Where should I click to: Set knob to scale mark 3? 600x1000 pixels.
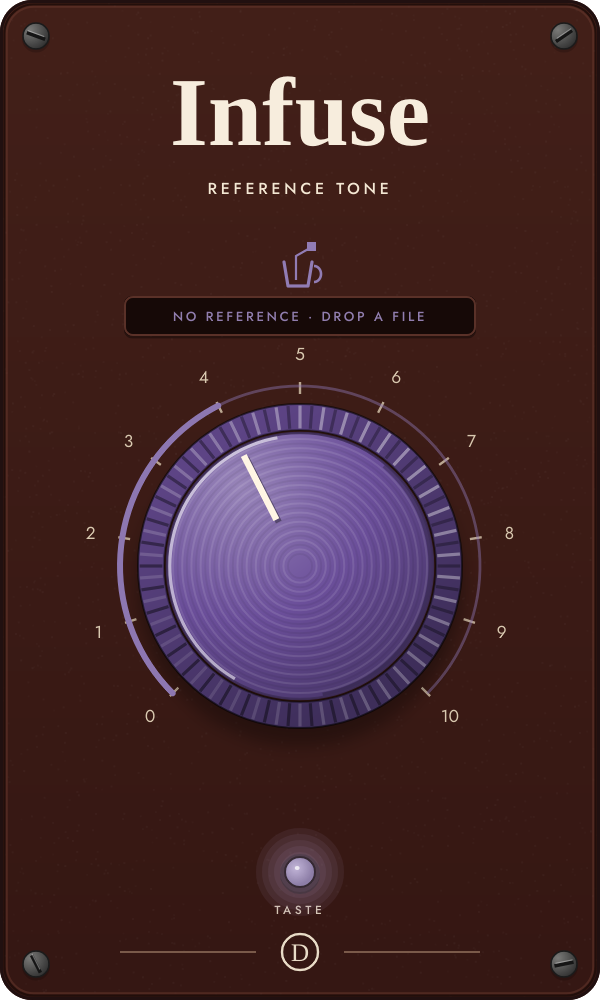point(129,441)
